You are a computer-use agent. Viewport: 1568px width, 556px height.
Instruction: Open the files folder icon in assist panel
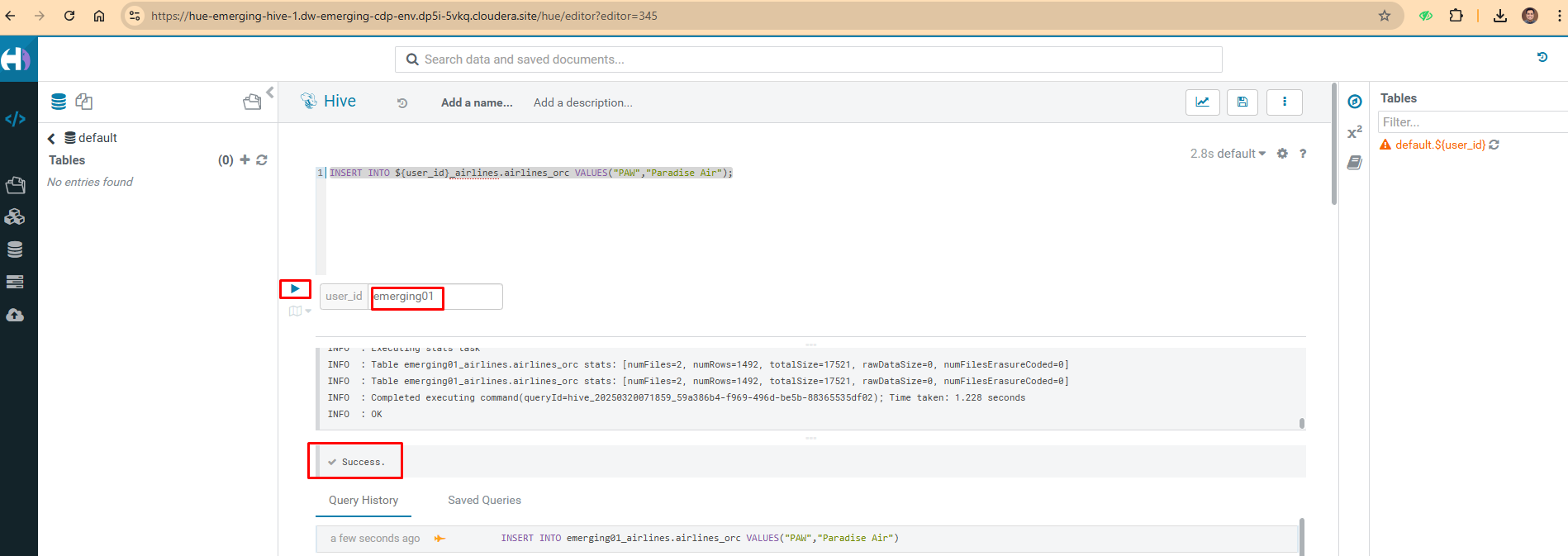click(x=252, y=102)
